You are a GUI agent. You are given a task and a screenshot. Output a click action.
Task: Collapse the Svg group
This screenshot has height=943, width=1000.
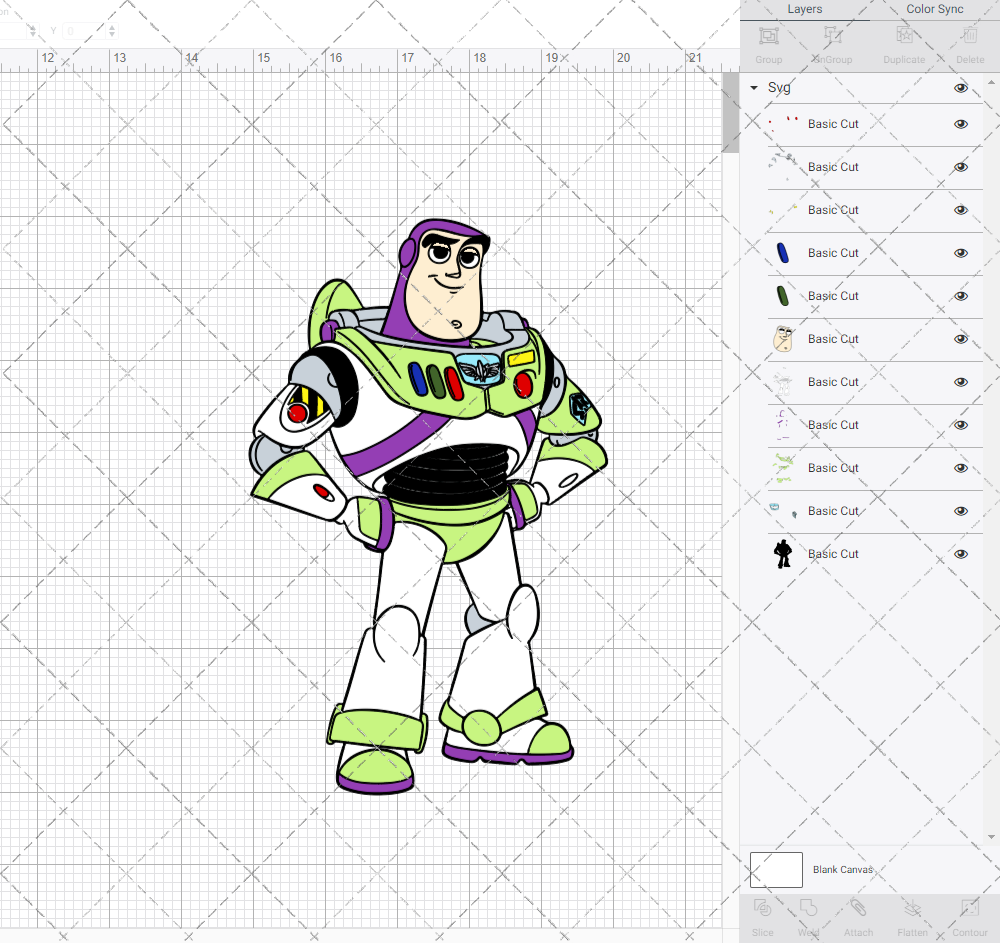pos(754,87)
